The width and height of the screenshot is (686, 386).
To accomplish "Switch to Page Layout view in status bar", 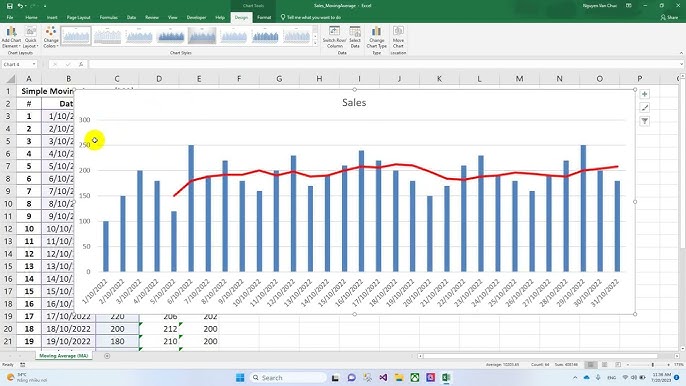I will (604, 365).
